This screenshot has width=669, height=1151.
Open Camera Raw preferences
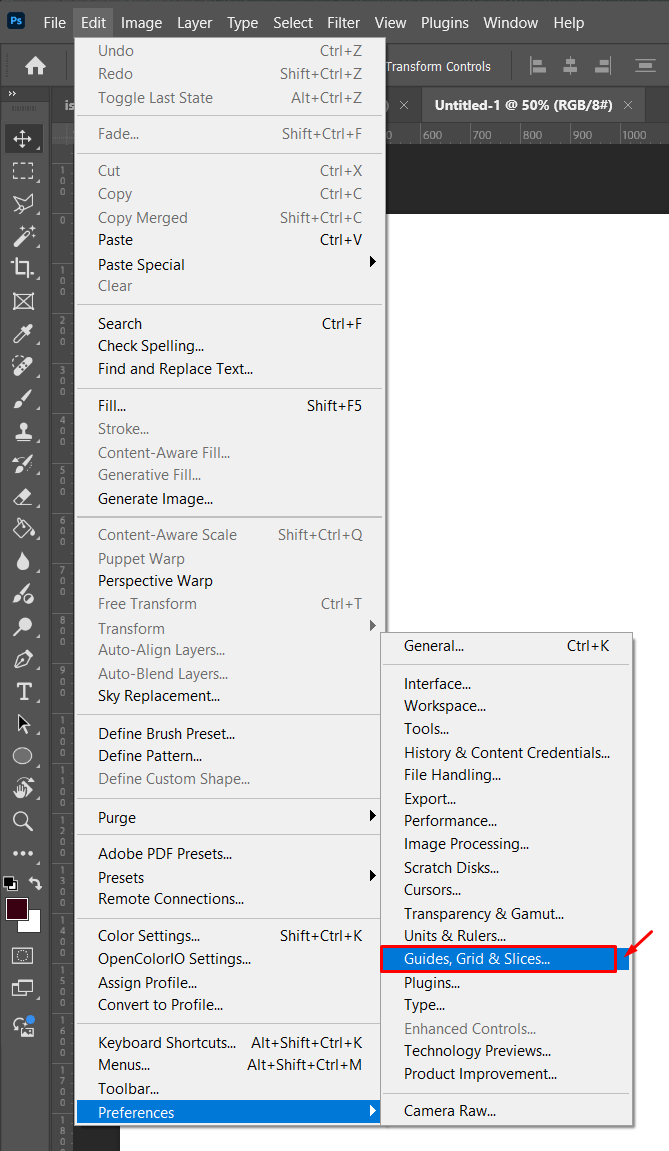[x=450, y=1111]
